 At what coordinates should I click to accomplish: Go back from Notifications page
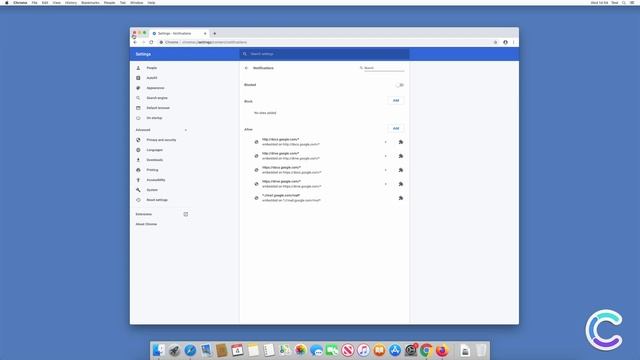(246, 68)
